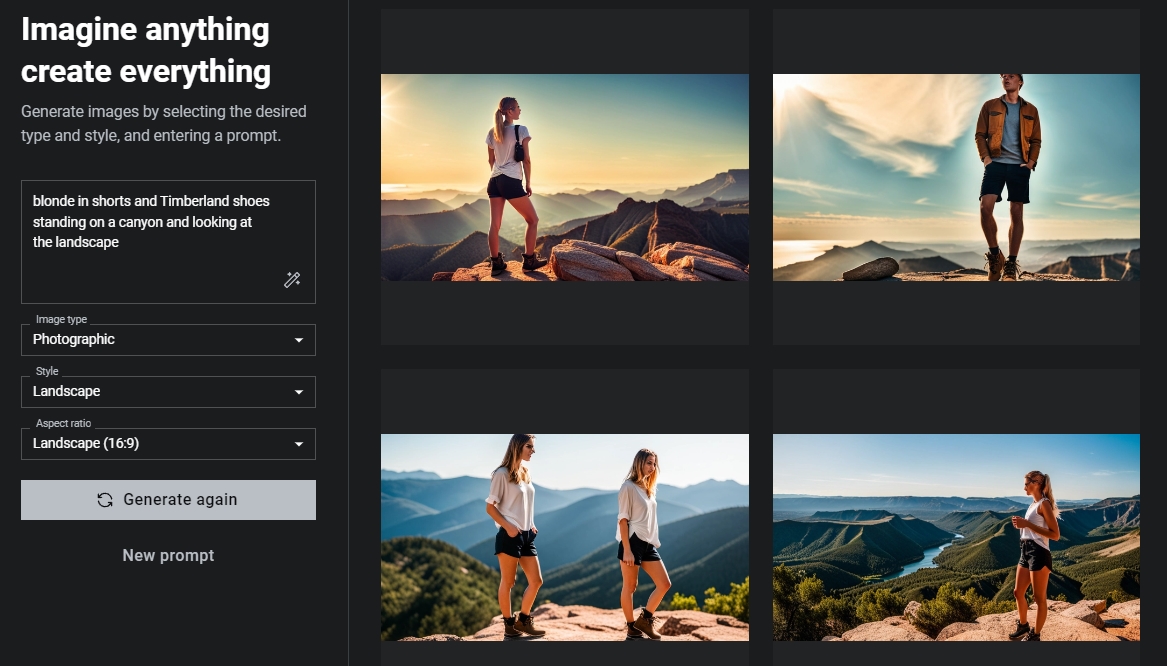Screen dimensions: 1167x666
Task: Click the 'Imagine anything create everything' heading
Action: pyautogui.click(x=146, y=51)
